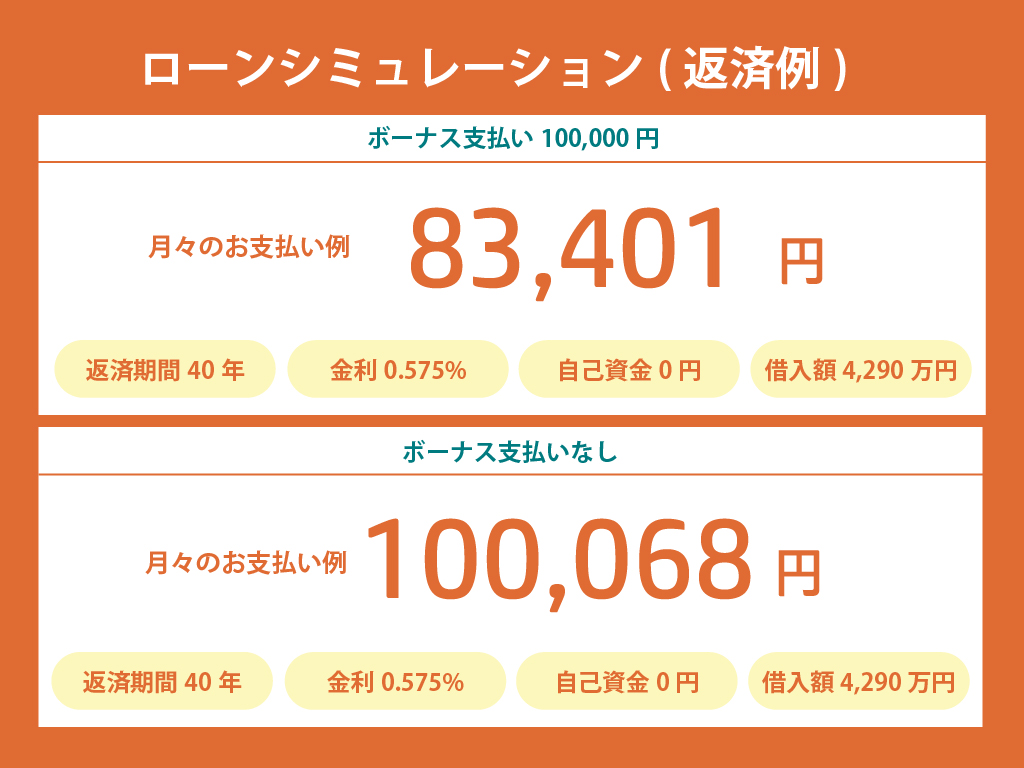This screenshot has width=1024, height=768.
Task: Click 借入額 4,290万円 pill in bonus section
Action: click(861, 370)
